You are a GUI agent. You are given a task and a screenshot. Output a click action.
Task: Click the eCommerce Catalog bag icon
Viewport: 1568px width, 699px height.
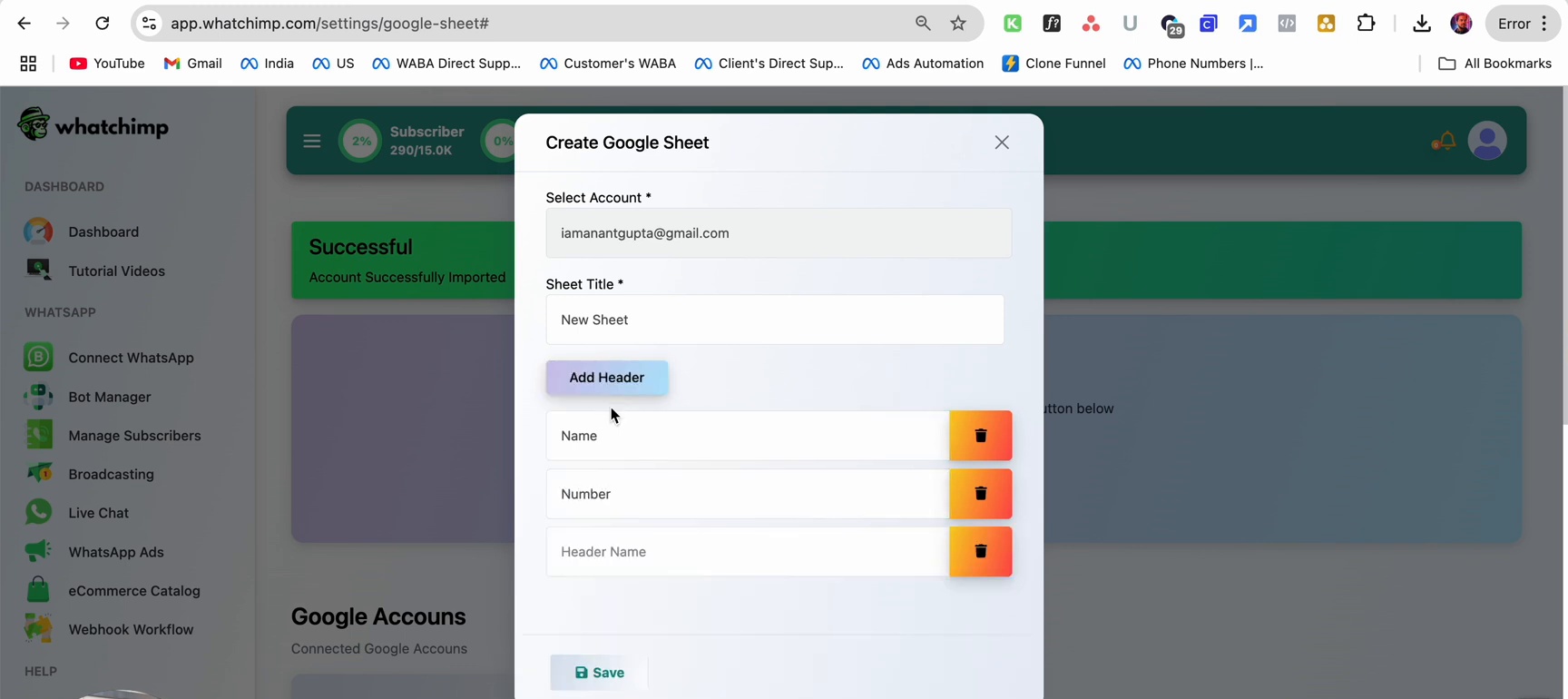[x=38, y=591]
